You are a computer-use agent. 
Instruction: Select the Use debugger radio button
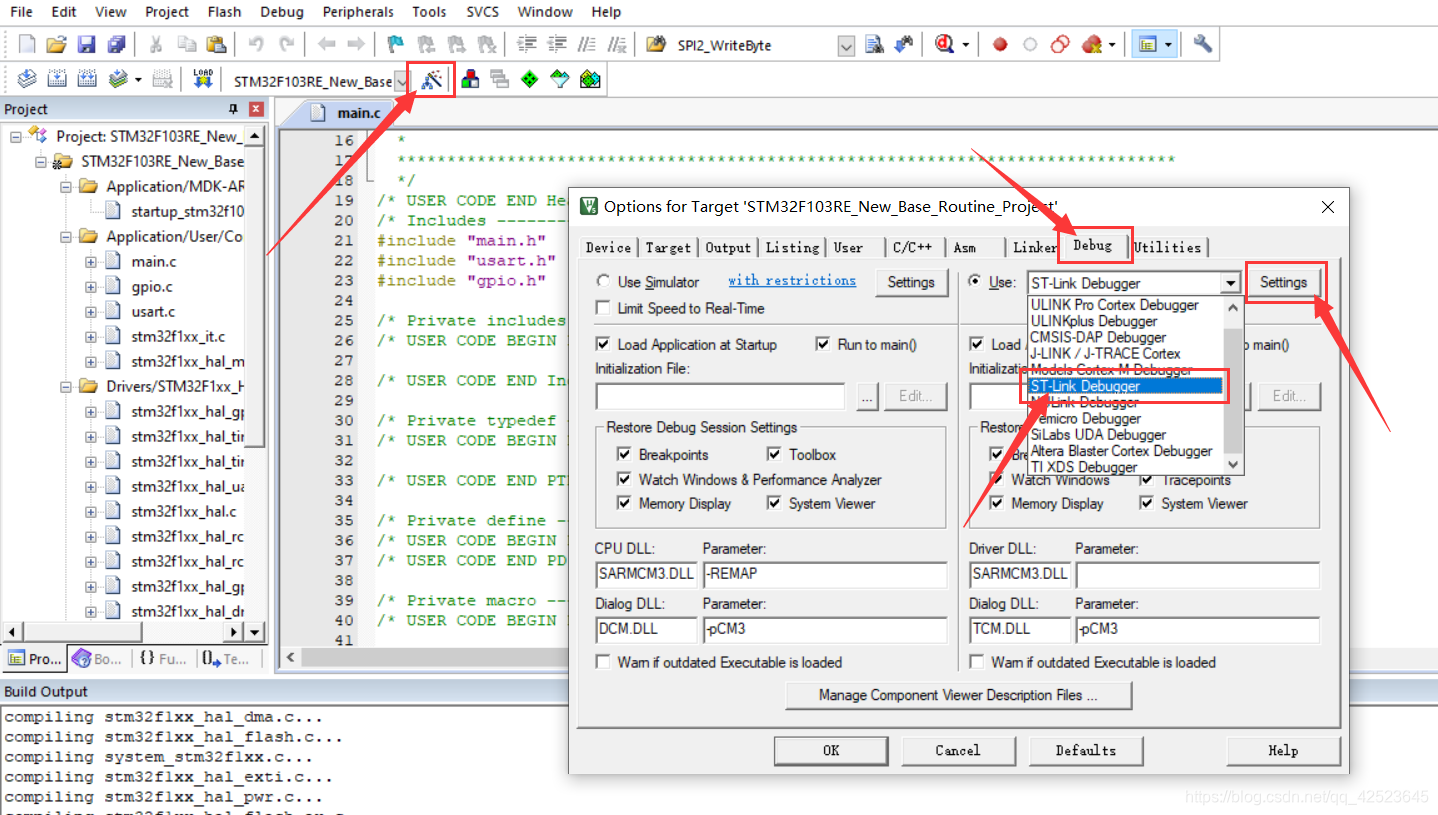click(x=975, y=282)
